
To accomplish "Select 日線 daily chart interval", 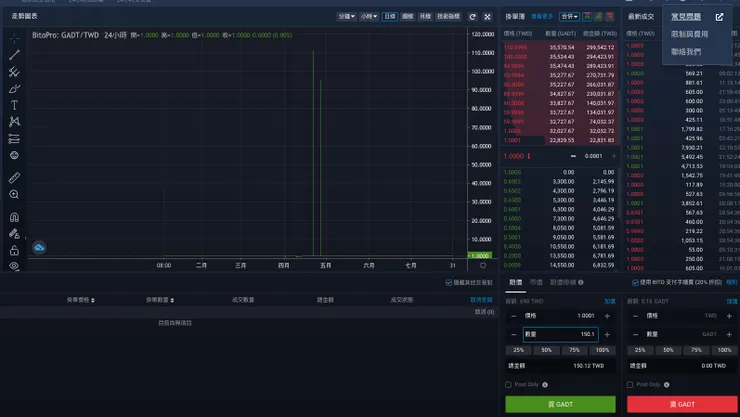I will click(x=390, y=17).
